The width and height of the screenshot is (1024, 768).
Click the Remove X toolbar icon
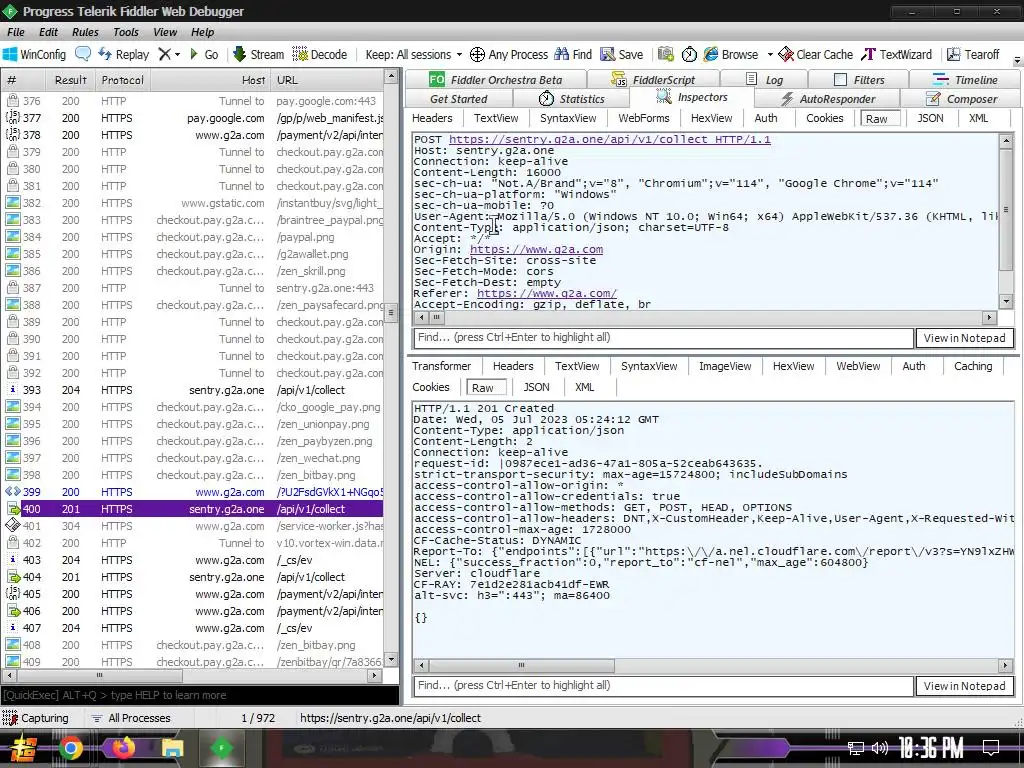165,54
